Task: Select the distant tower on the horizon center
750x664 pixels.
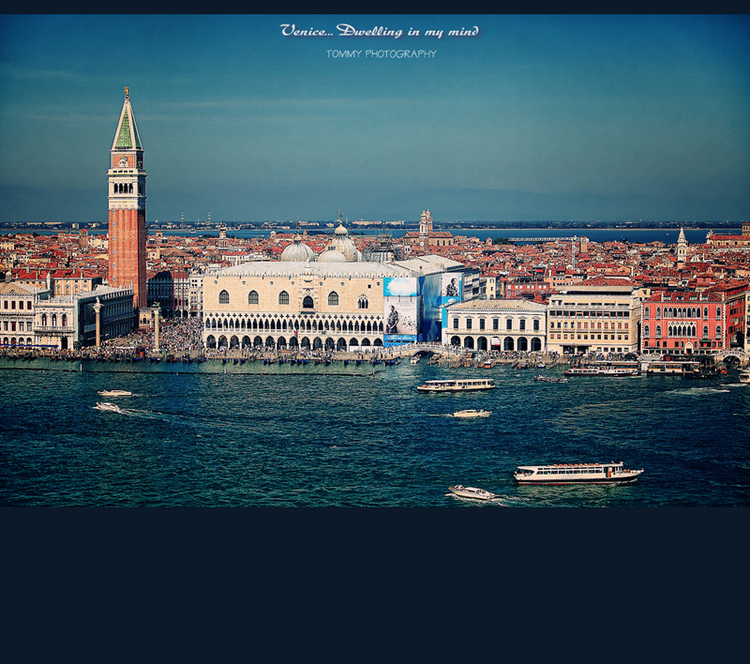Action: pos(426,222)
